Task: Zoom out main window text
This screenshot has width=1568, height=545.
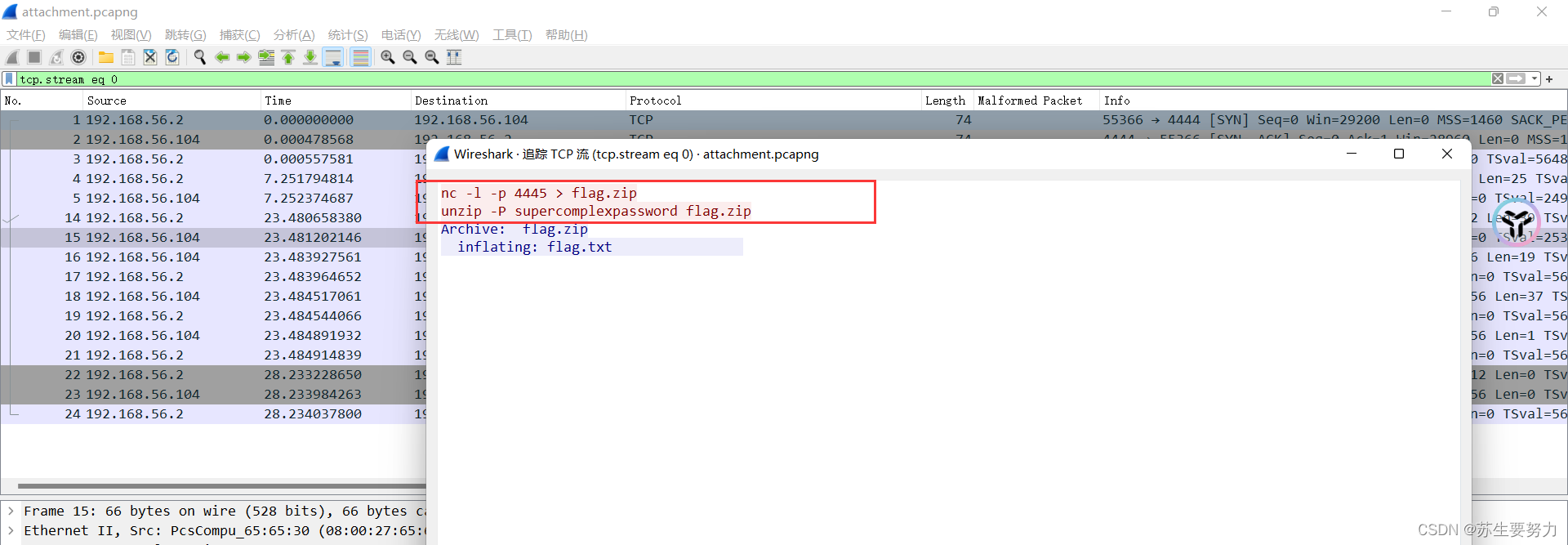Action: tap(410, 57)
